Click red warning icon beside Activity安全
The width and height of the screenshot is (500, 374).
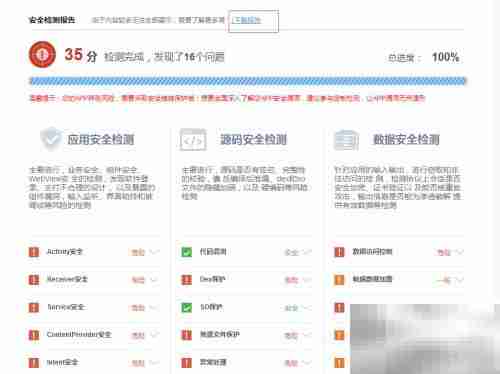tap(34, 252)
